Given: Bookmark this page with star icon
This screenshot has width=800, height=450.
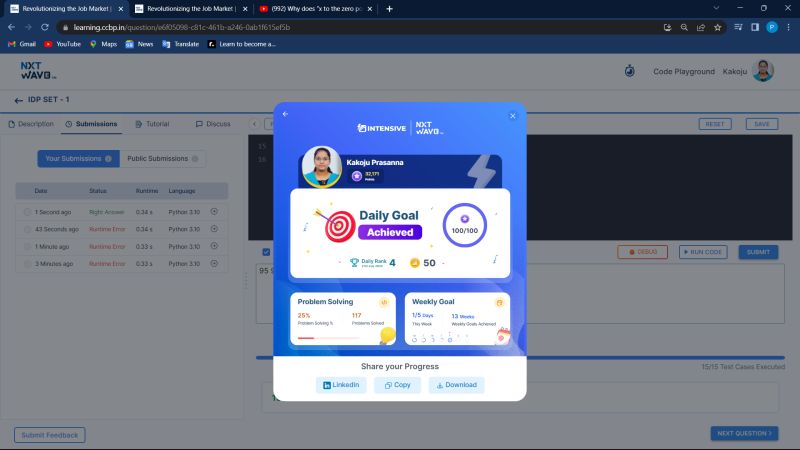Looking at the screenshot, I should click(718, 28).
